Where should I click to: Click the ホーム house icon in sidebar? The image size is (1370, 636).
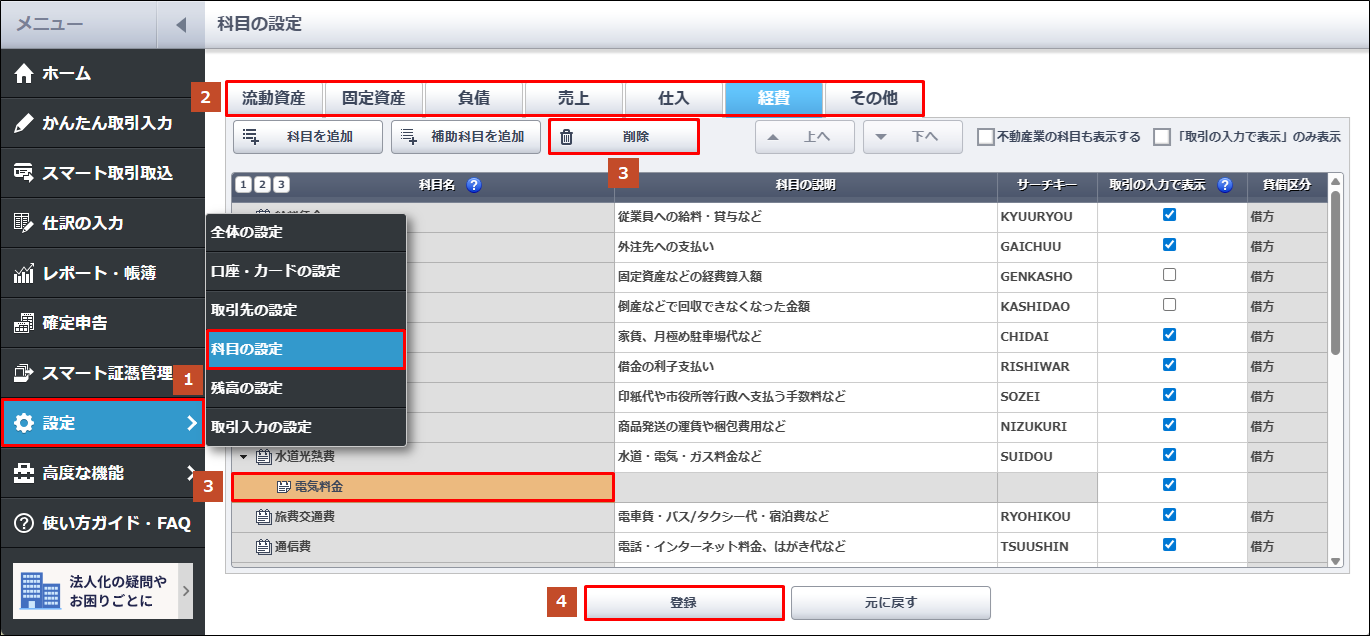coord(24,73)
